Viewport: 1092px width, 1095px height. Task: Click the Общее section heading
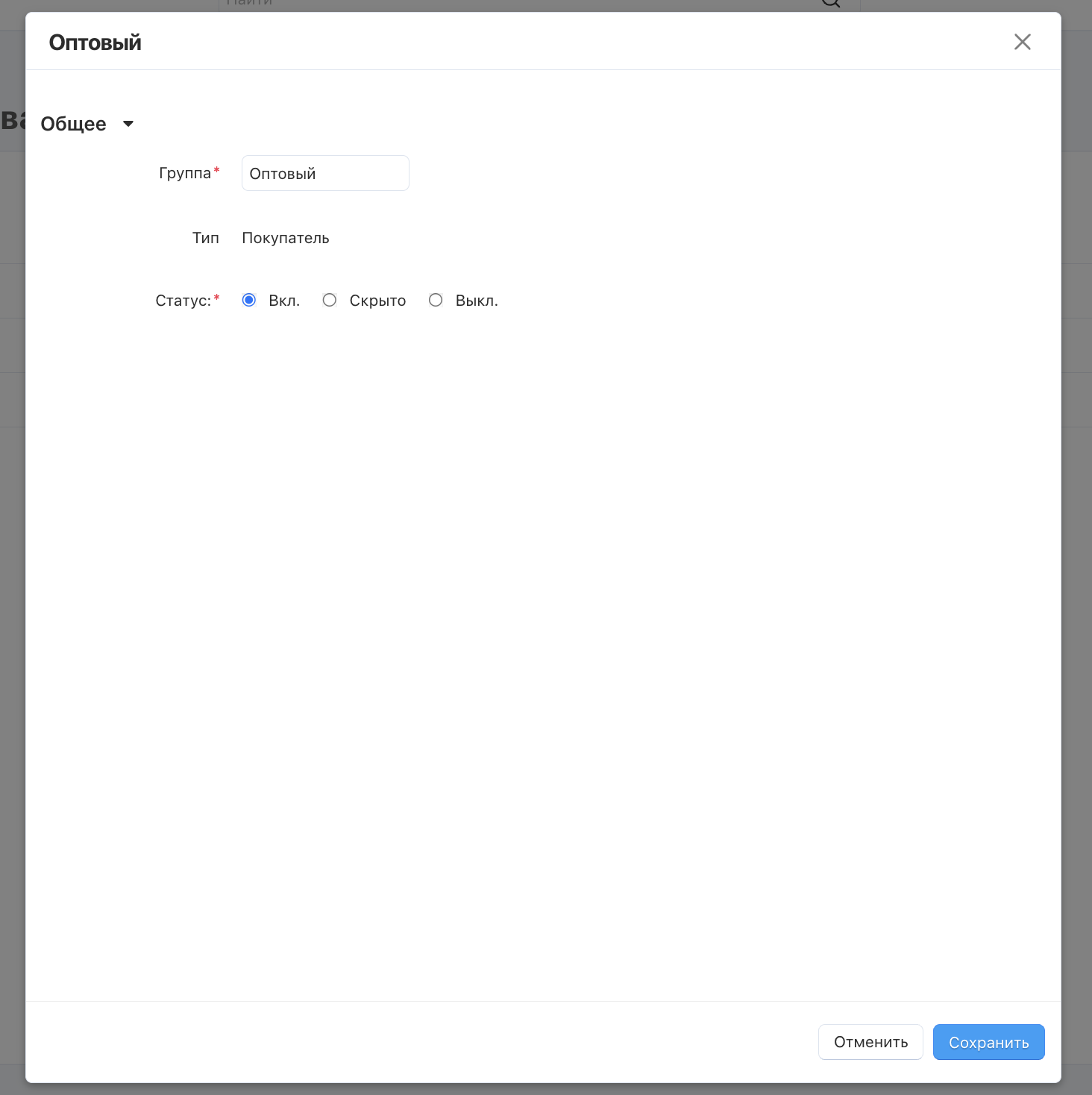[73, 124]
